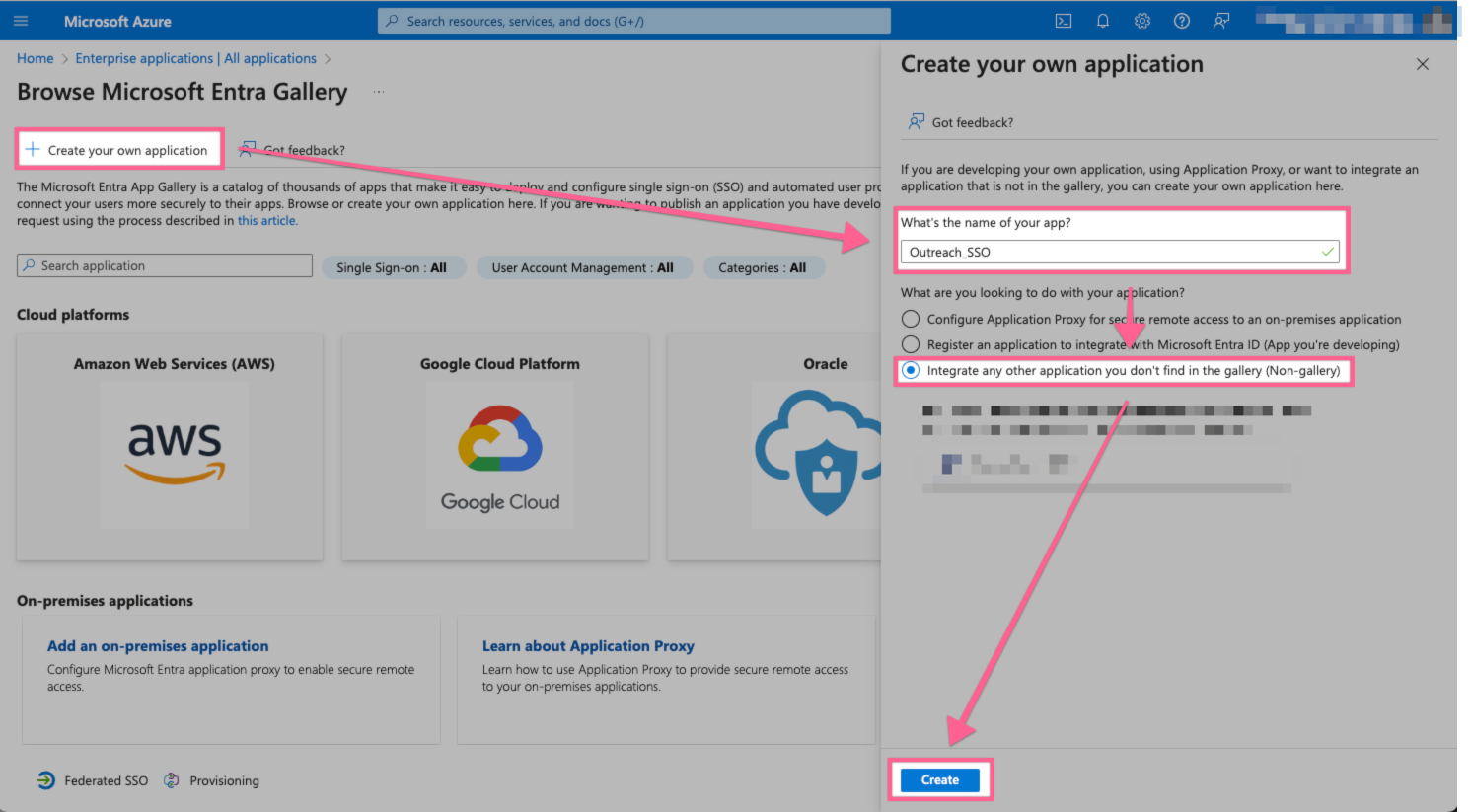
Task: Select Register an application radio option
Action: (911, 344)
